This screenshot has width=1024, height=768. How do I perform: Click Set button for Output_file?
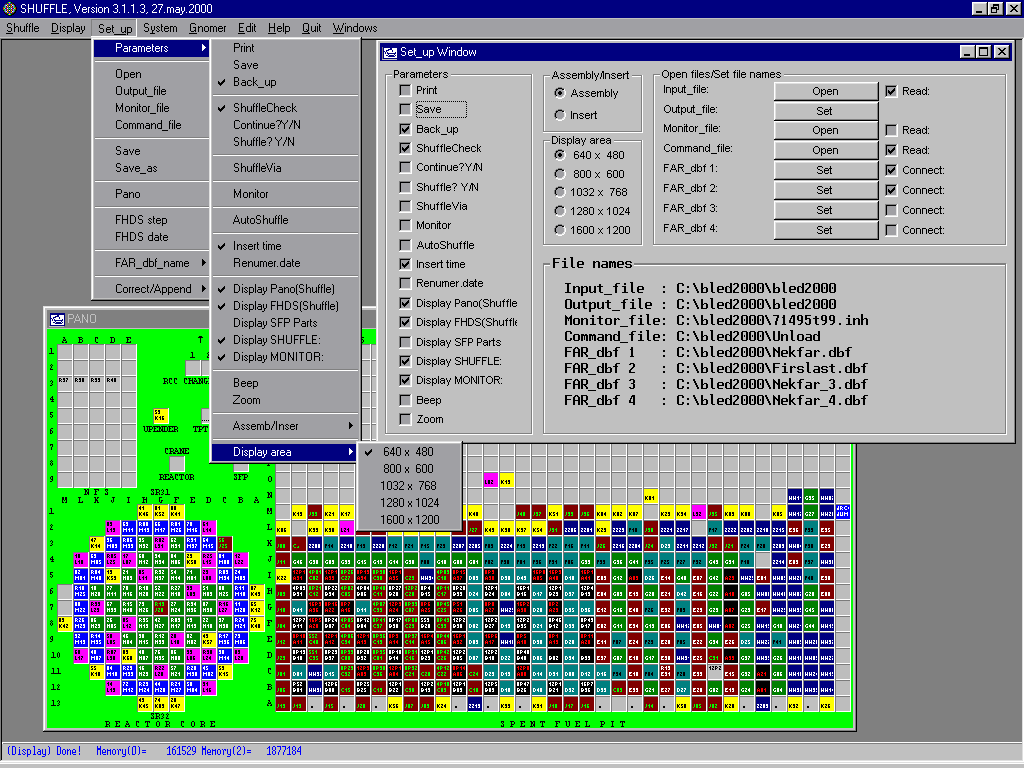tap(825, 111)
